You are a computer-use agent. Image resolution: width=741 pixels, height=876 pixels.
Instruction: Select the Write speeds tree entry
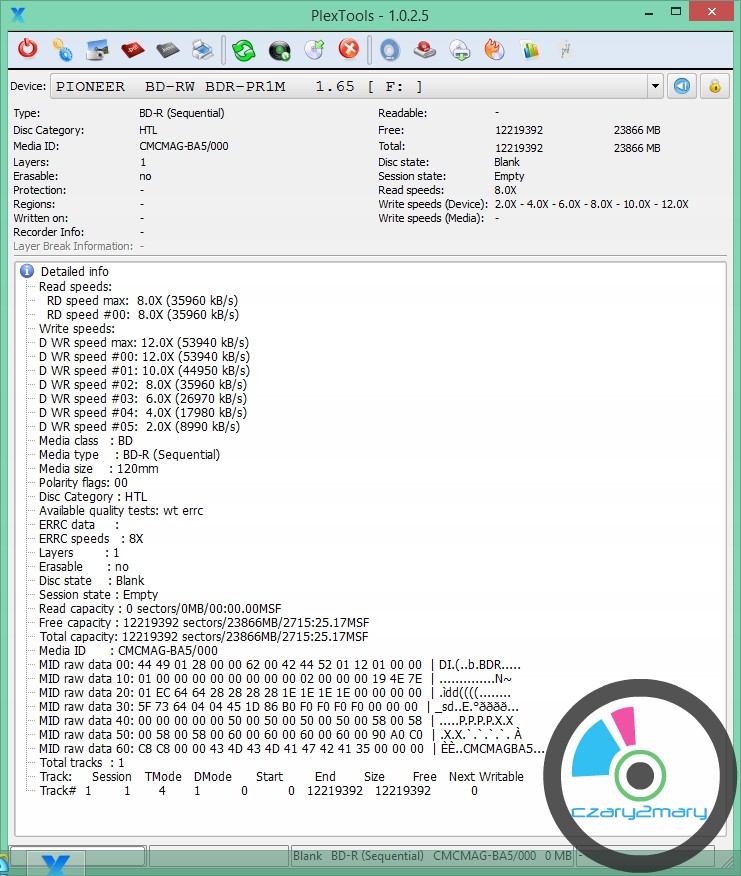pos(76,328)
